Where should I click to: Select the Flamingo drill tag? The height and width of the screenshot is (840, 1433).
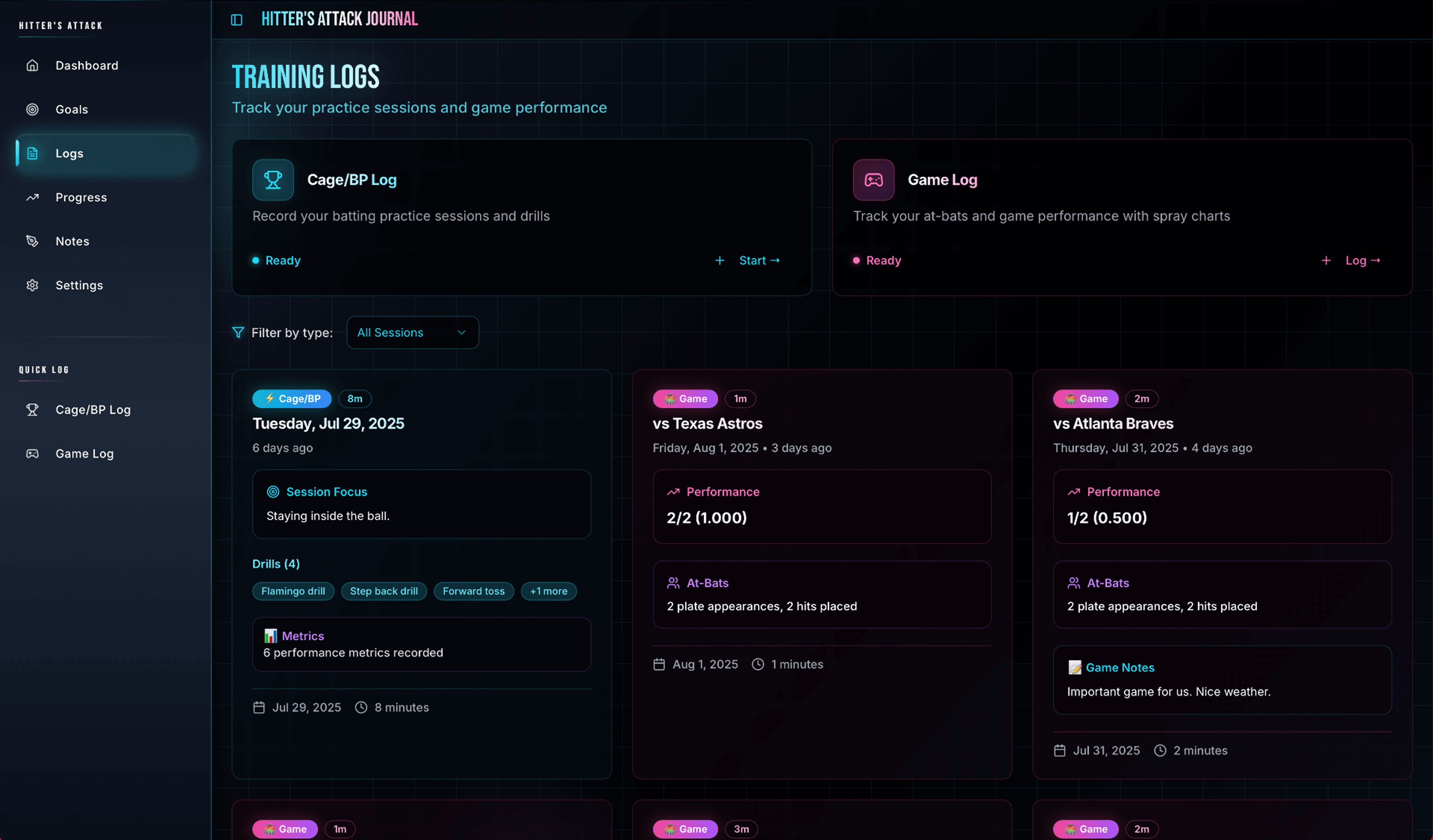pyautogui.click(x=293, y=591)
